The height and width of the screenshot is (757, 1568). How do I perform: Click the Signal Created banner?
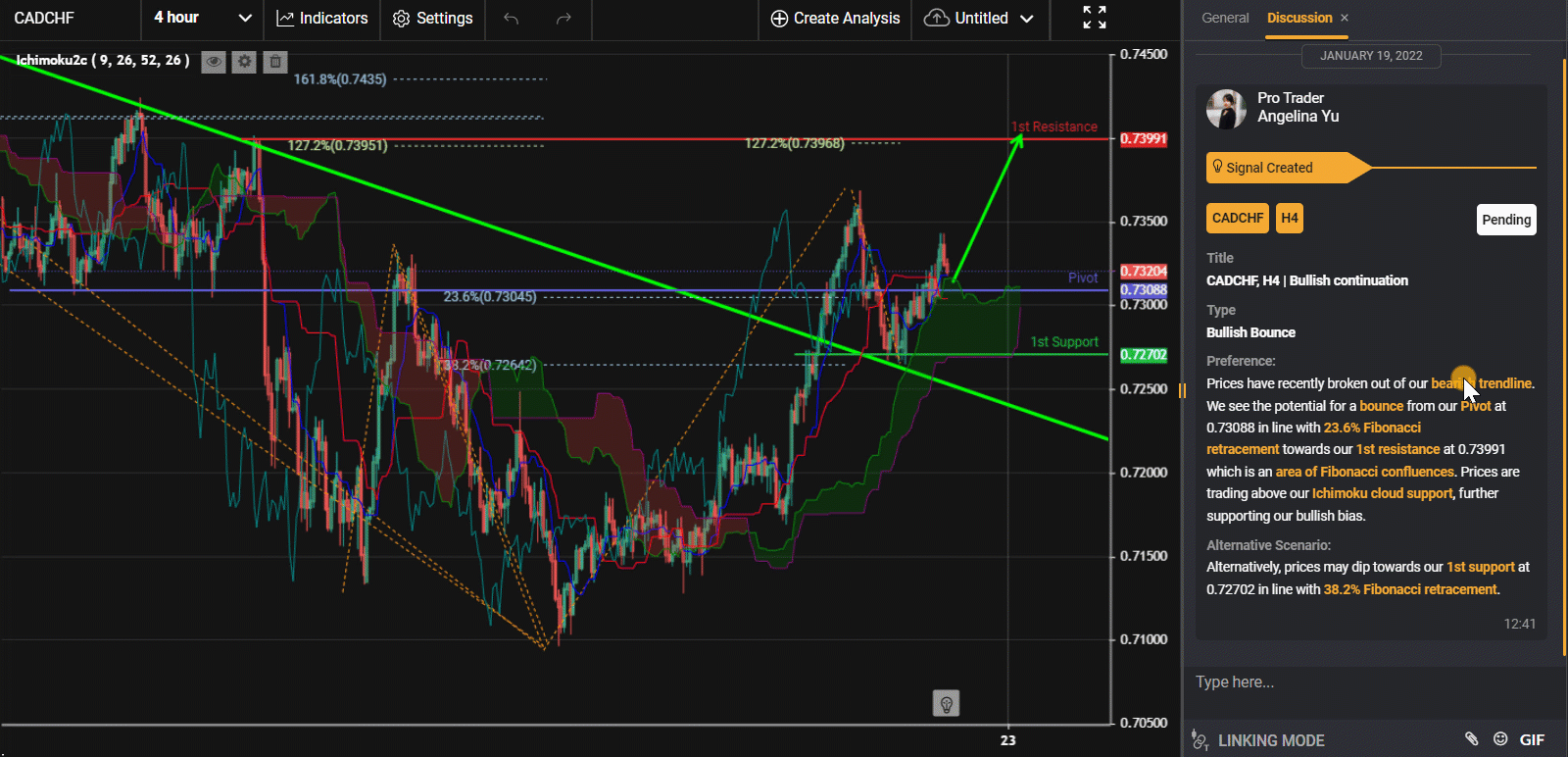pos(1289,168)
